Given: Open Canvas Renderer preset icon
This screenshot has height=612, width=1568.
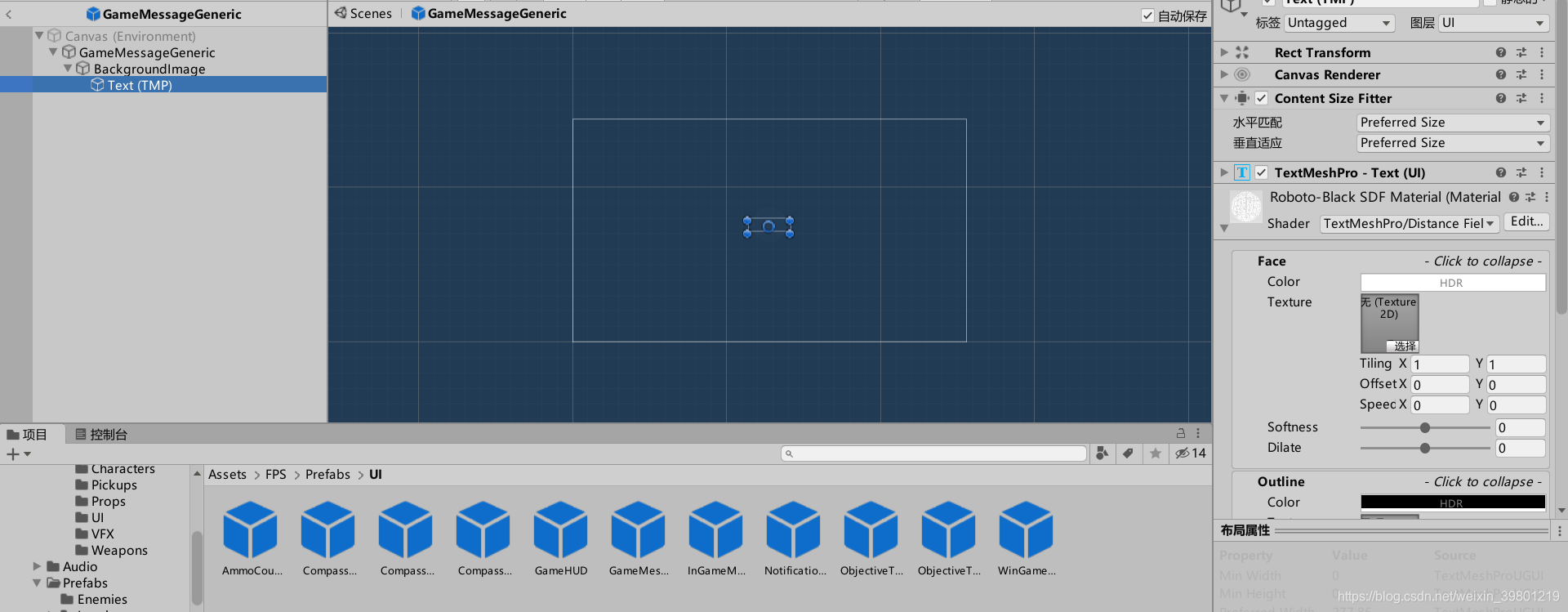Looking at the screenshot, I should [x=1521, y=74].
